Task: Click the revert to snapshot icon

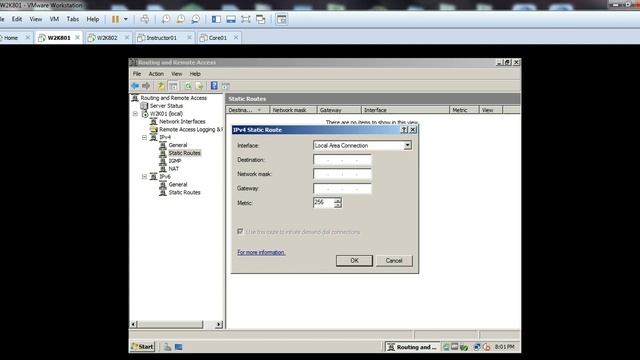Action: 180,19
